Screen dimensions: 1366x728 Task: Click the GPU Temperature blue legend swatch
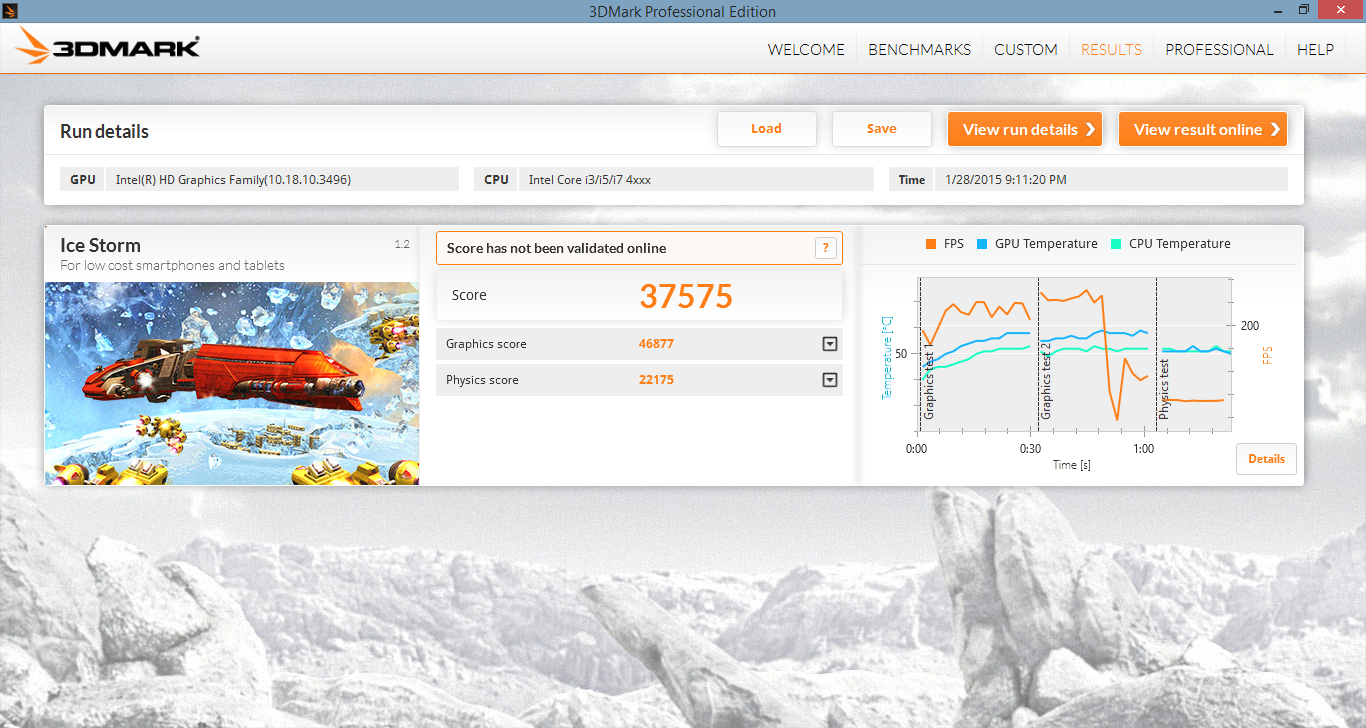982,244
